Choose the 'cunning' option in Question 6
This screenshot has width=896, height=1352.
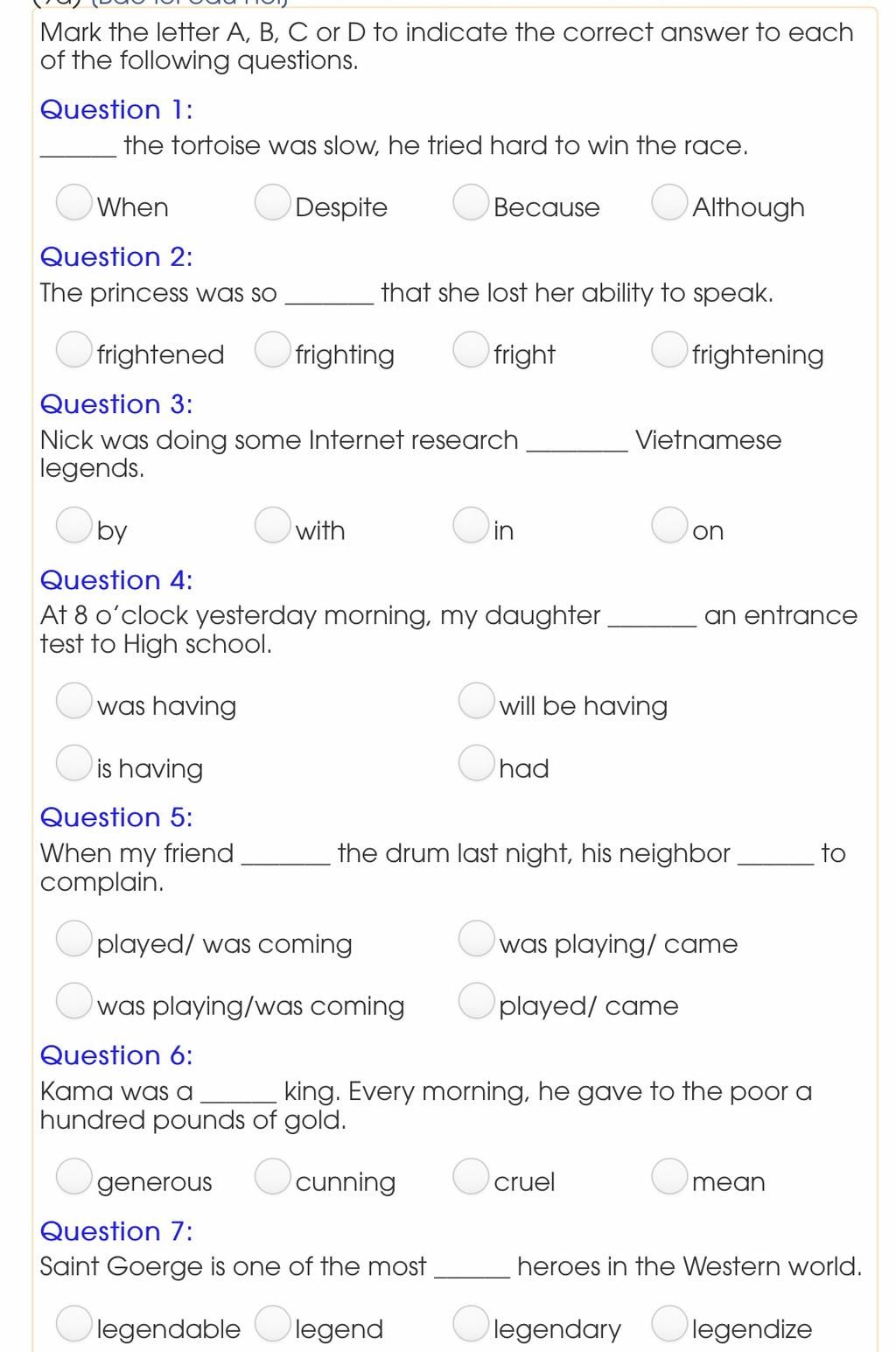(x=273, y=1176)
